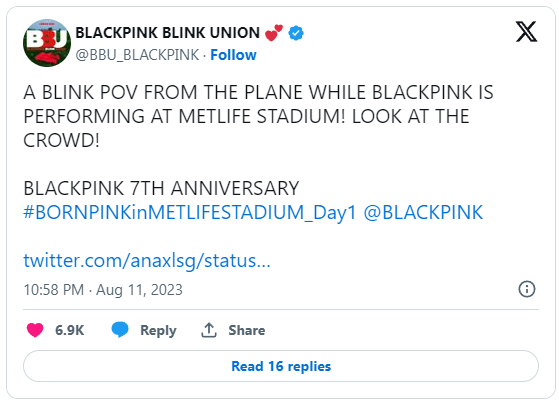Click the blue verified badge
Screen dimensions: 559x403
(x=296, y=33)
